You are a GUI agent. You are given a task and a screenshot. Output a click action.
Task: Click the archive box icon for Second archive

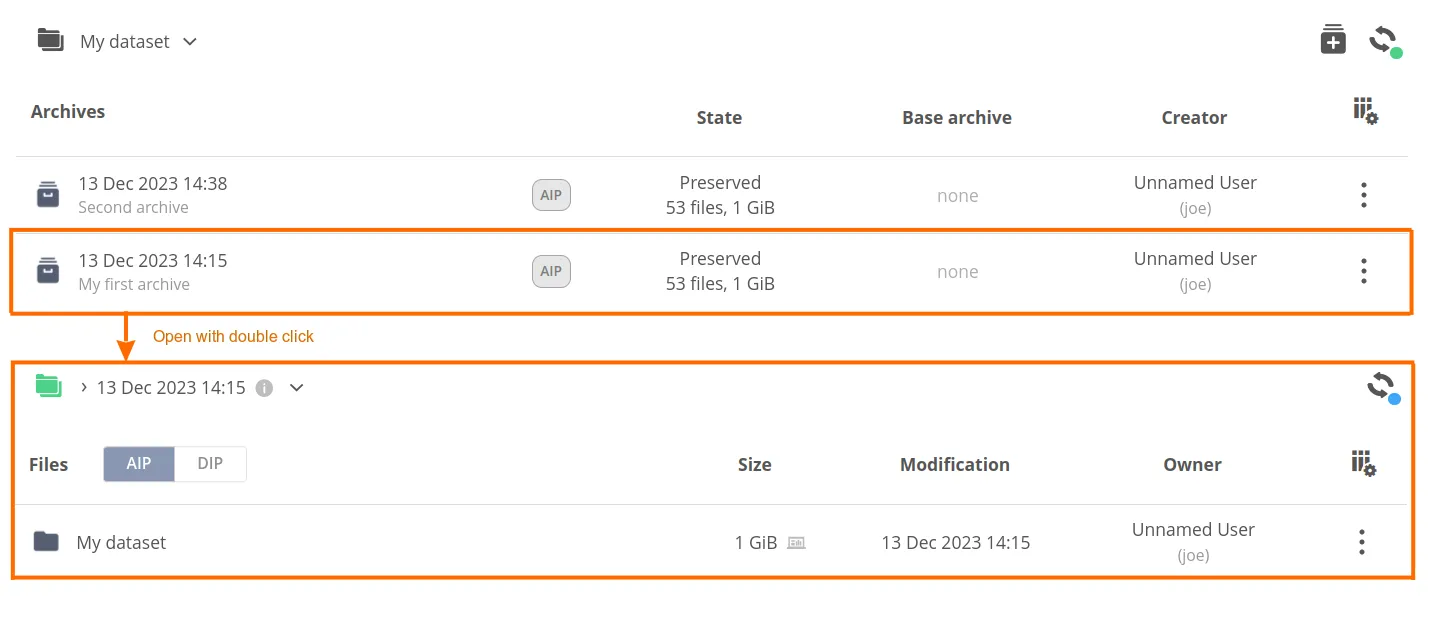tap(48, 194)
